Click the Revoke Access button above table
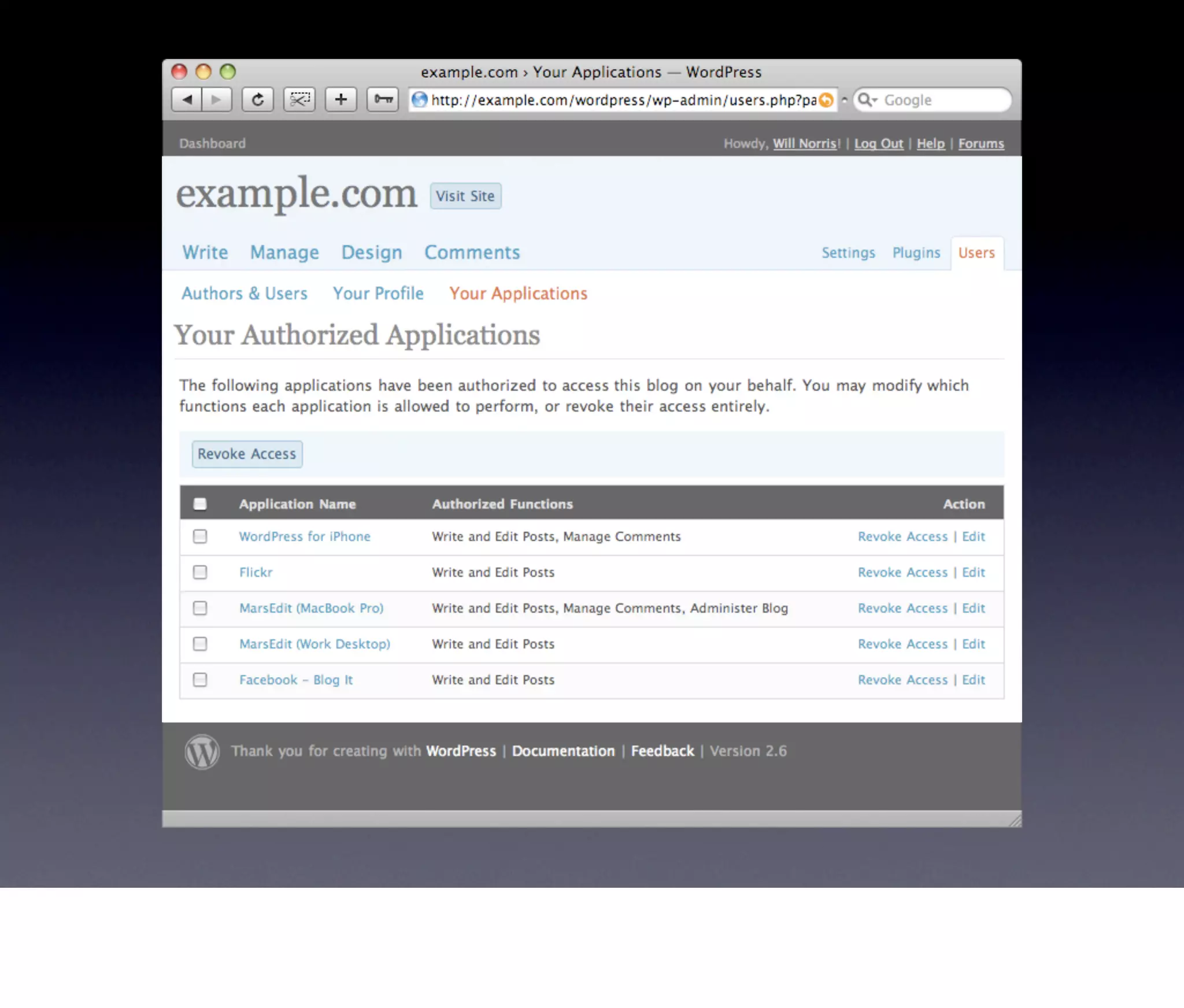The height and width of the screenshot is (1008, 1184). click(x=247, y=454)
